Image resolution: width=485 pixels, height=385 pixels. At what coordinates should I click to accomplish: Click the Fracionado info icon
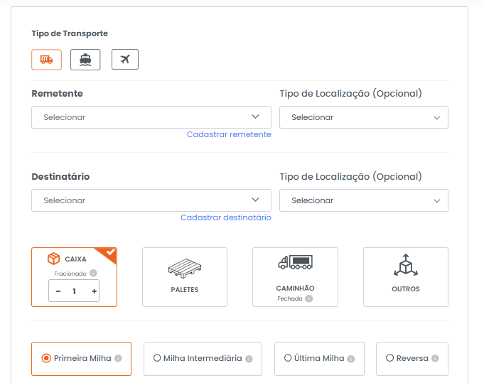coord(93,273)
